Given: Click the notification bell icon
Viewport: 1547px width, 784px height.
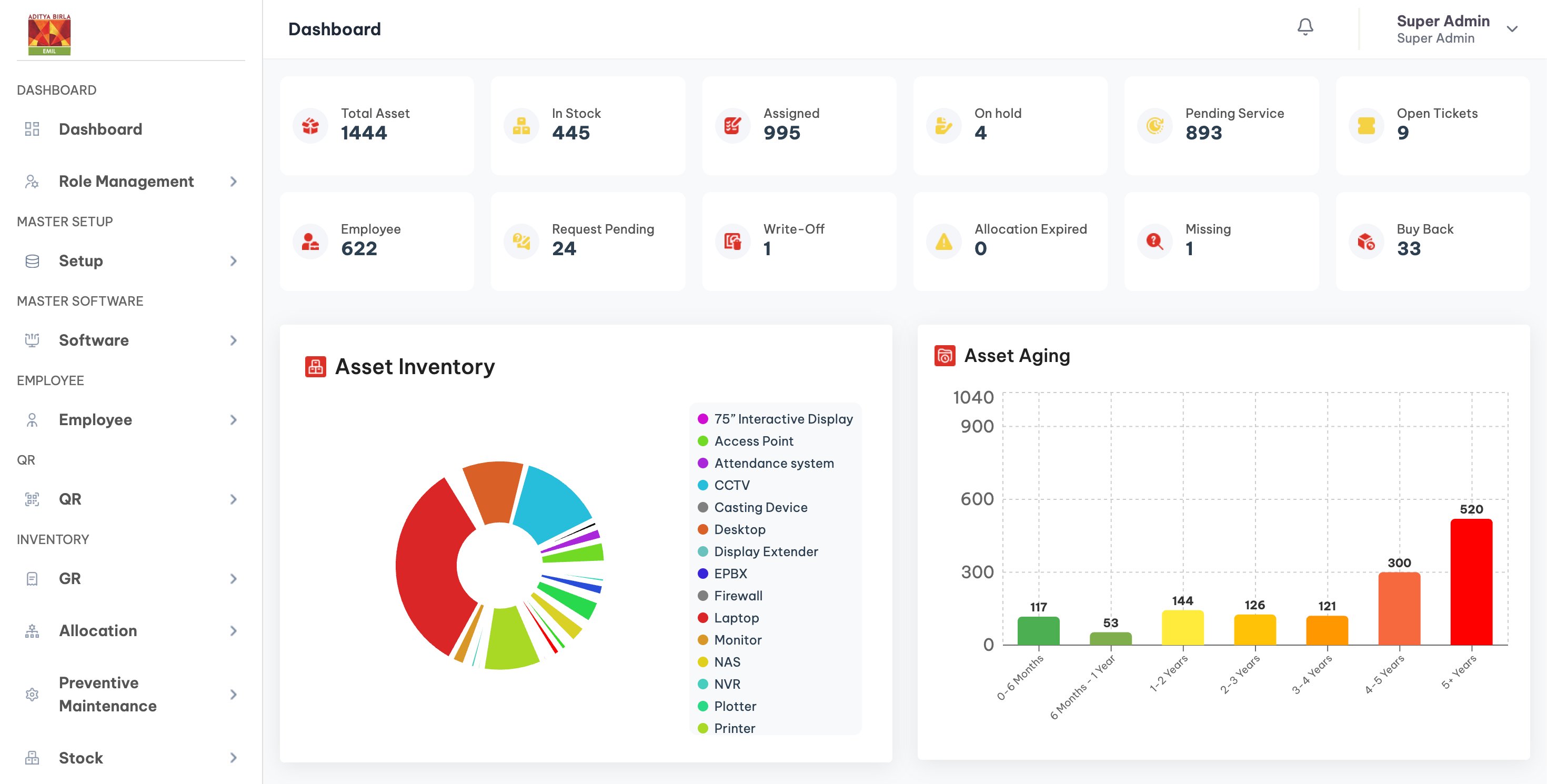Looking at the screenshot, I should pos(1305,27).
